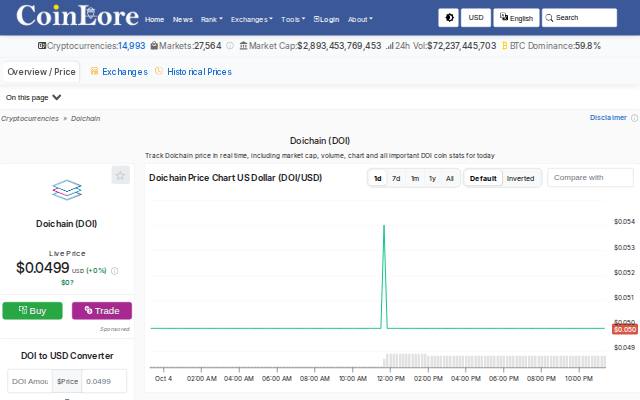
Task: Select the All chart range
Action: (450, 178)
